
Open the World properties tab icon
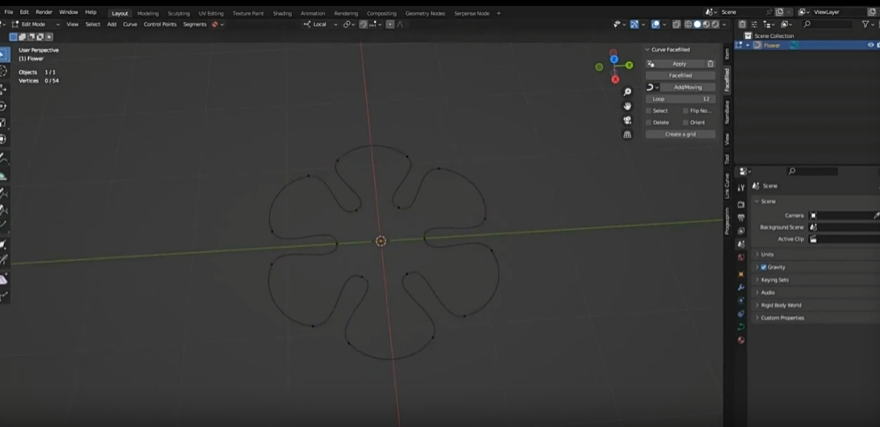pos(741,258)
